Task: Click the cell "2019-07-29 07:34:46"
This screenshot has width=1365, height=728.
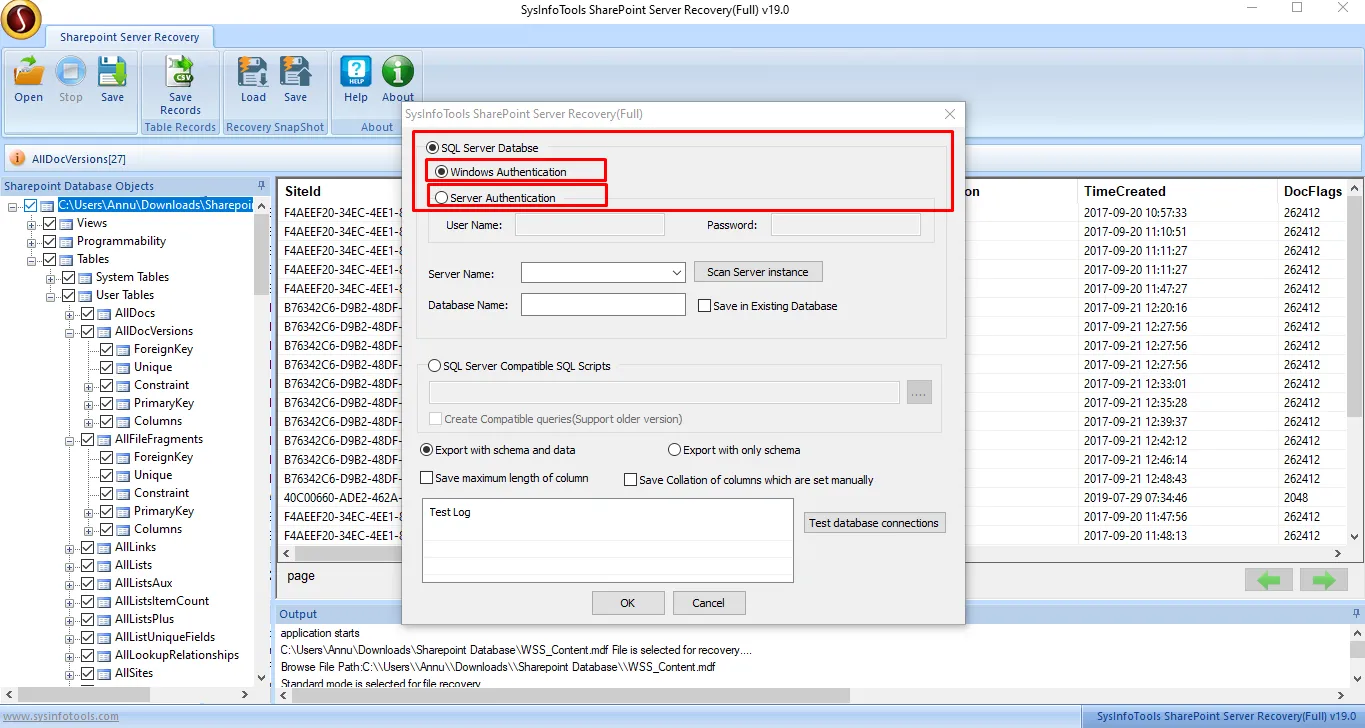Action: 1136,498
